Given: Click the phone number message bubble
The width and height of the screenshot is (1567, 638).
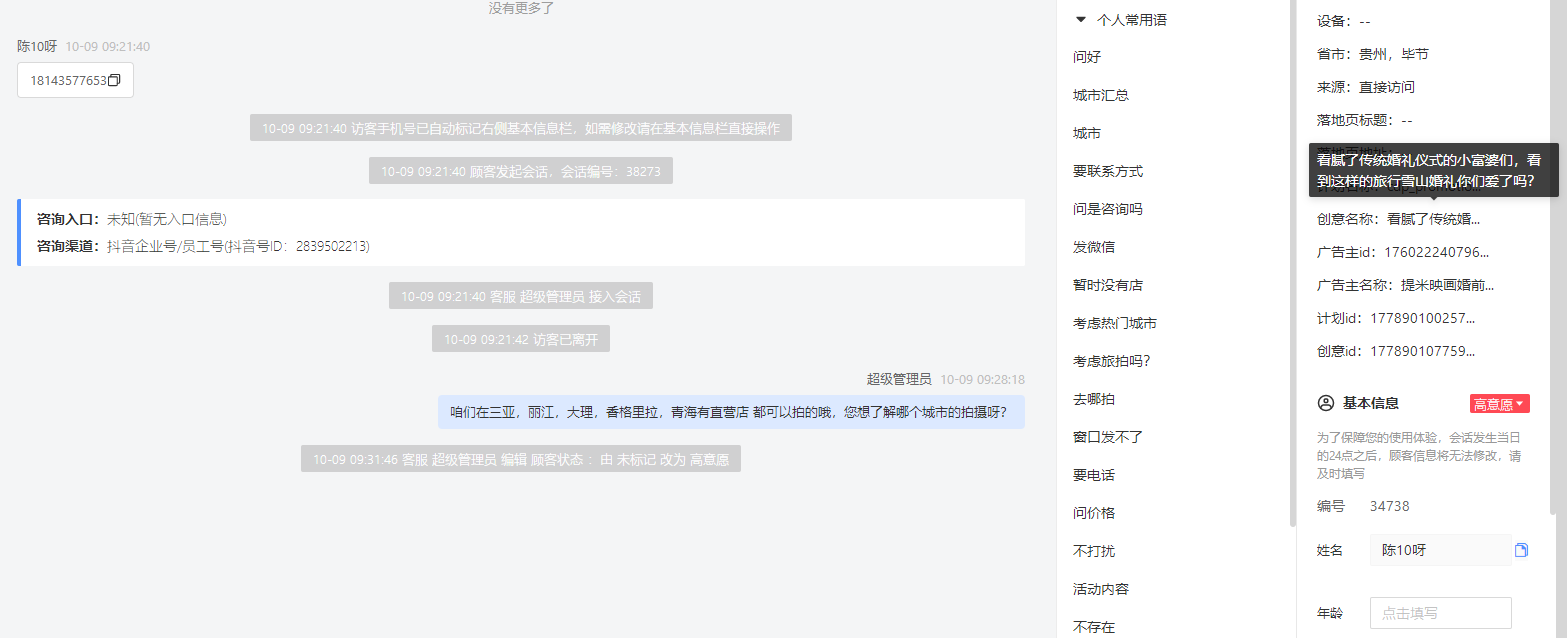Looking at the screenshot, I should 75,80.
